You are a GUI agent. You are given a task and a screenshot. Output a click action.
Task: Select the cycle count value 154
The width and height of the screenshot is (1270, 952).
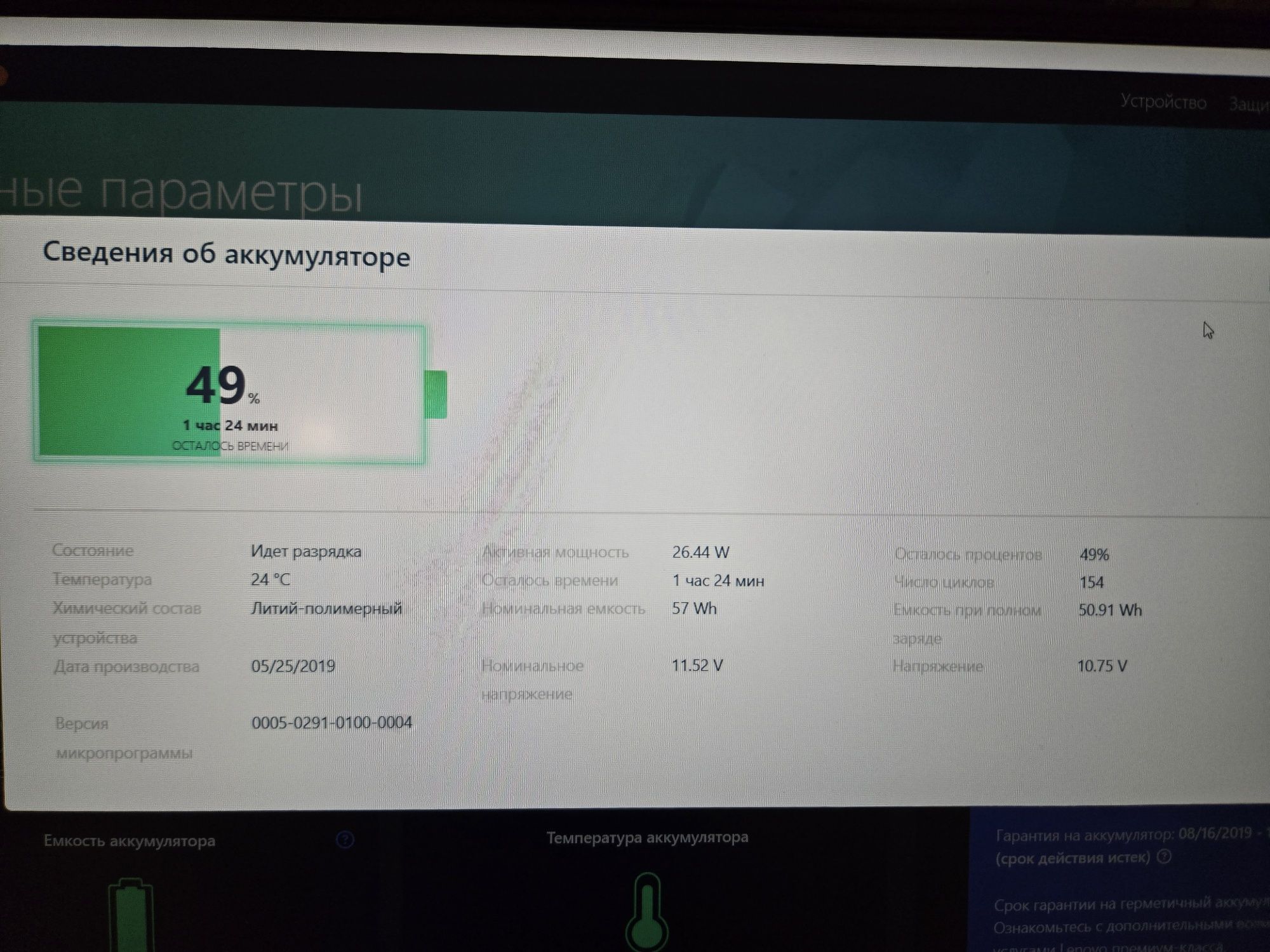coord(1092,582)
